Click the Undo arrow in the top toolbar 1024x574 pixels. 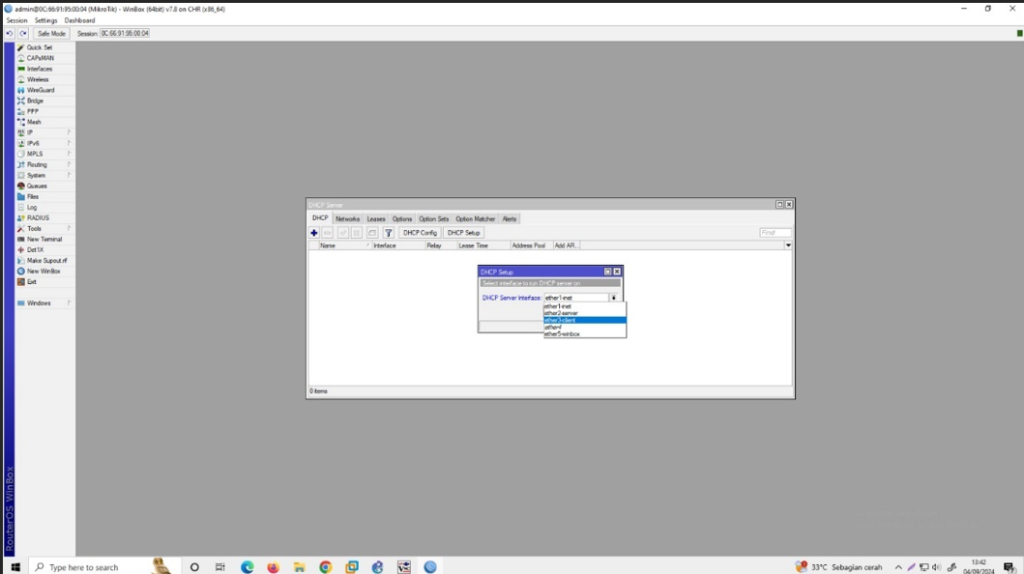10,33
